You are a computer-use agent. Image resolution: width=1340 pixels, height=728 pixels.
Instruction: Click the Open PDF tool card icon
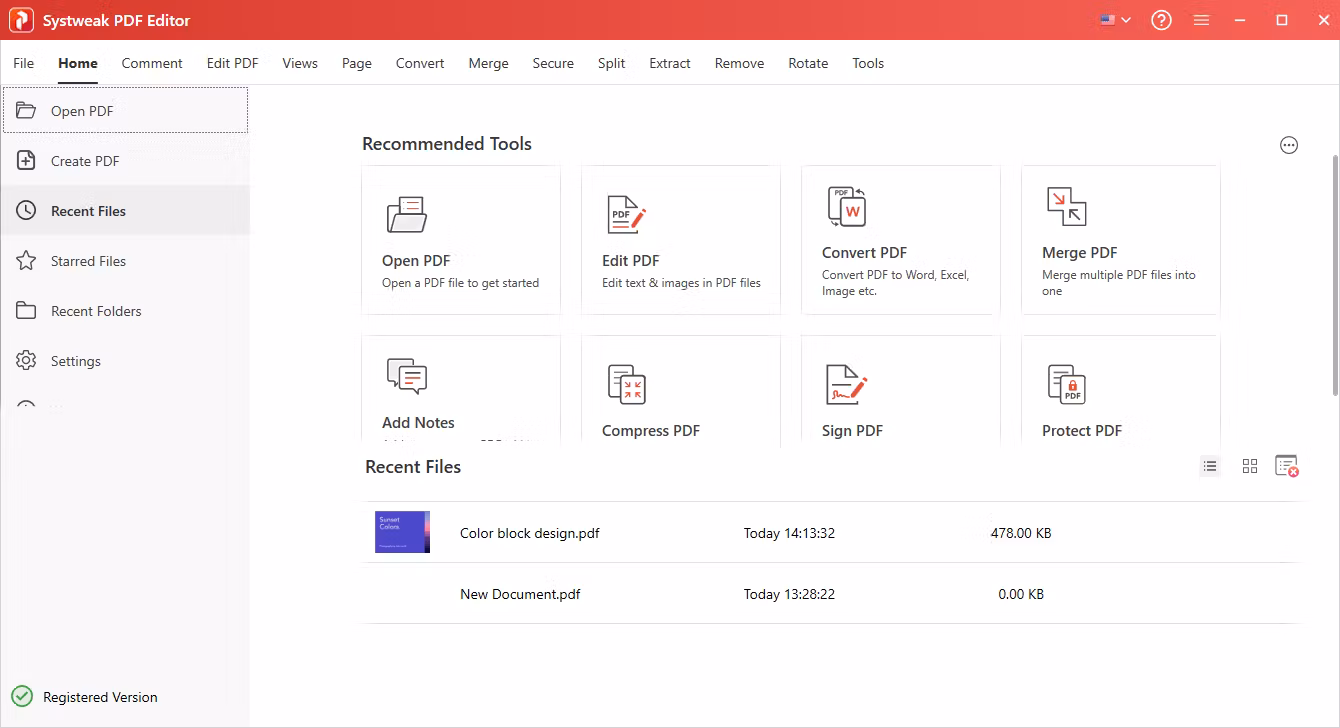[x=407, y=214]
